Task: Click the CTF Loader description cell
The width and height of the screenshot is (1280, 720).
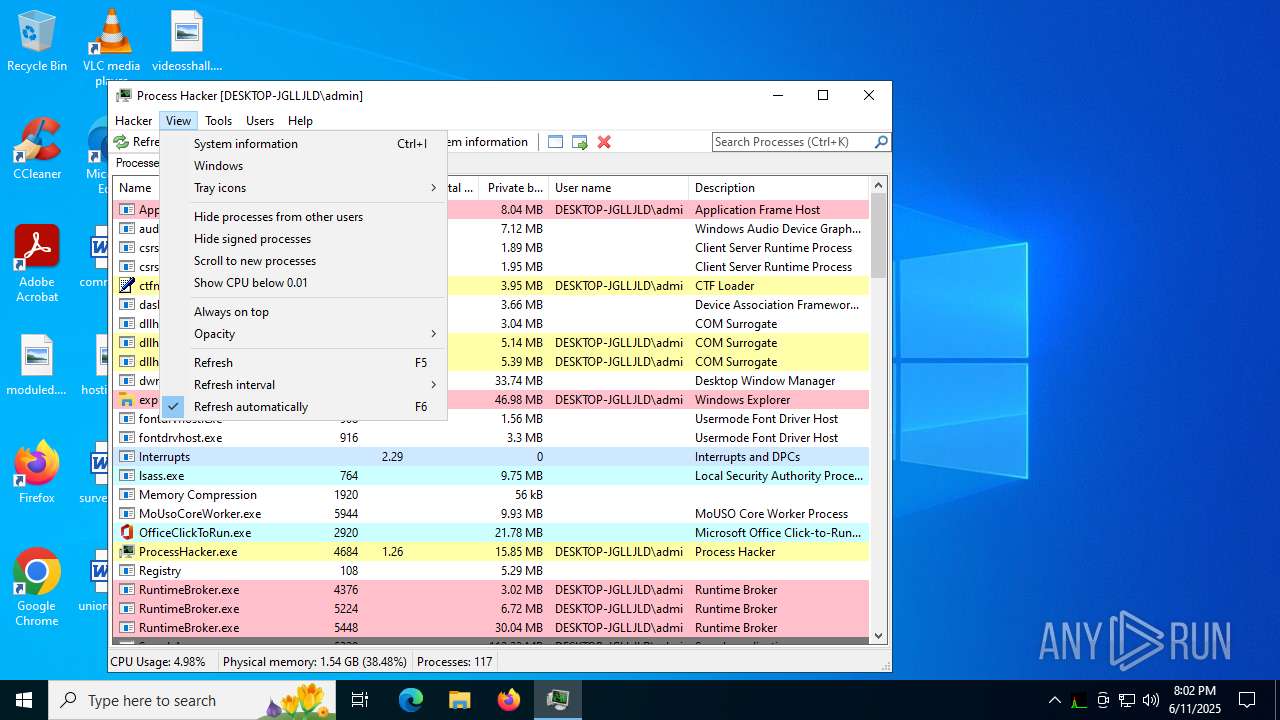Action: (724, 285)
